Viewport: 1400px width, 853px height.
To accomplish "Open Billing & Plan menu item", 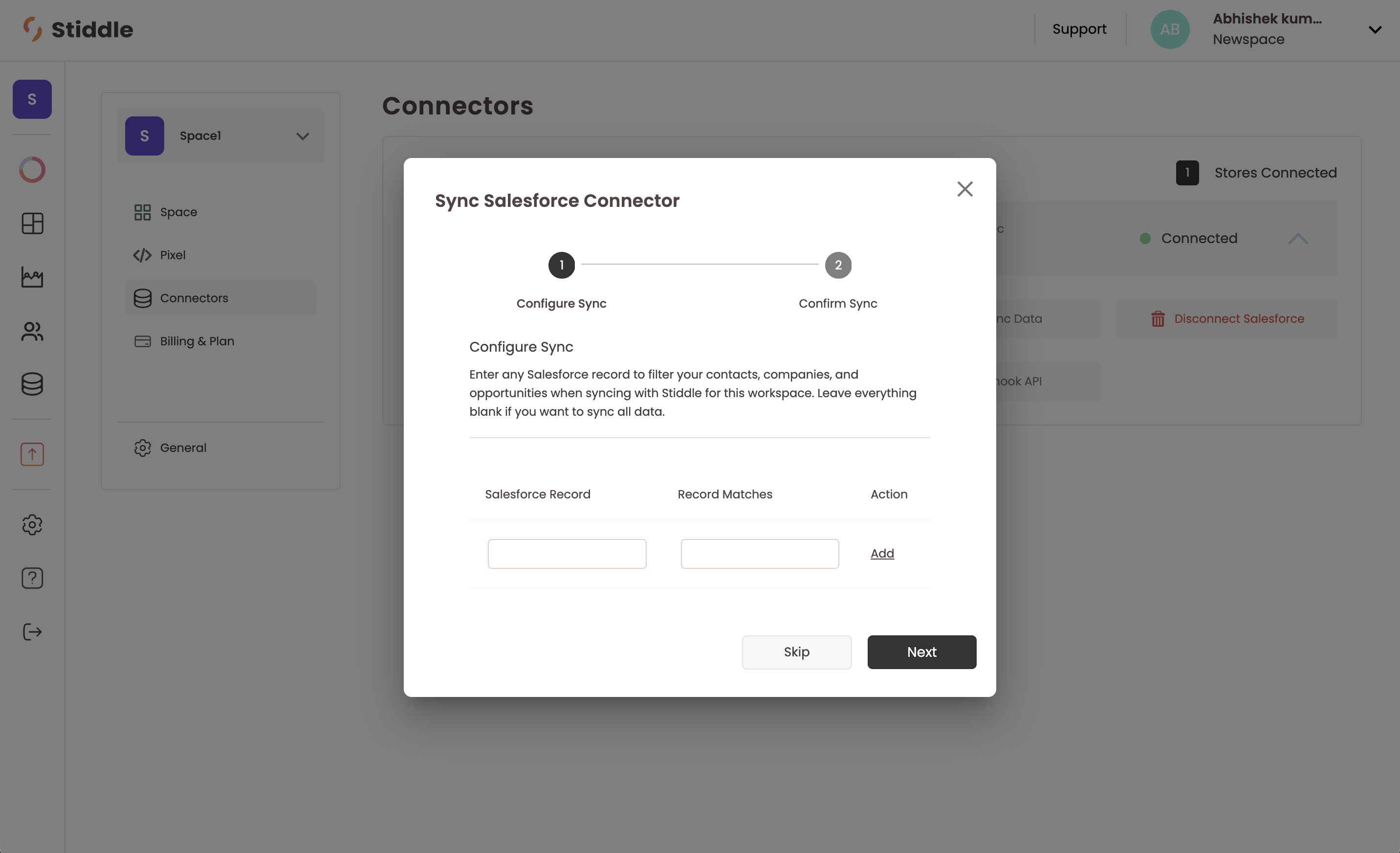I will pos(197,341).
